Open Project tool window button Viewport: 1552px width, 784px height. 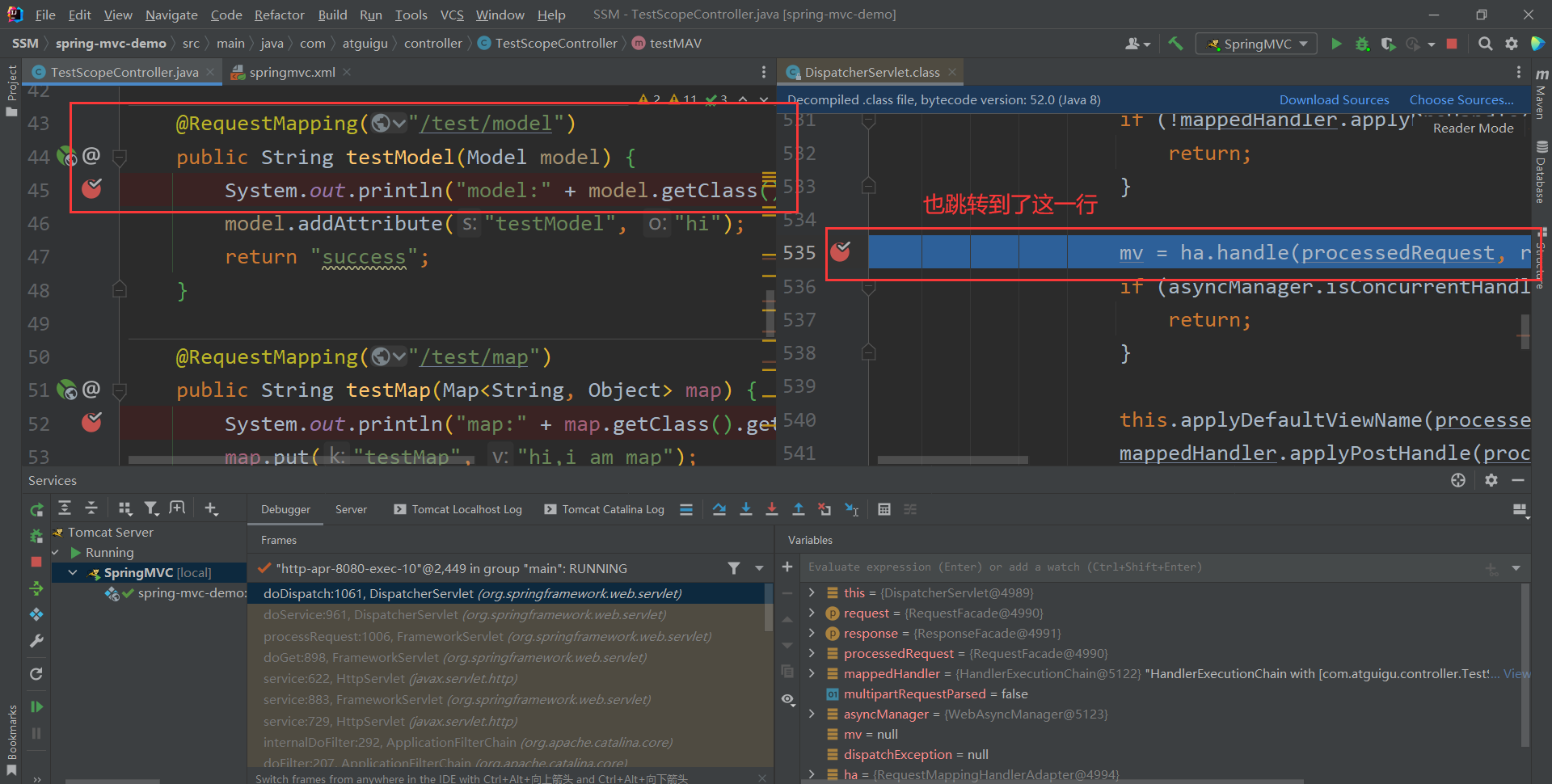tap(11, 91)
